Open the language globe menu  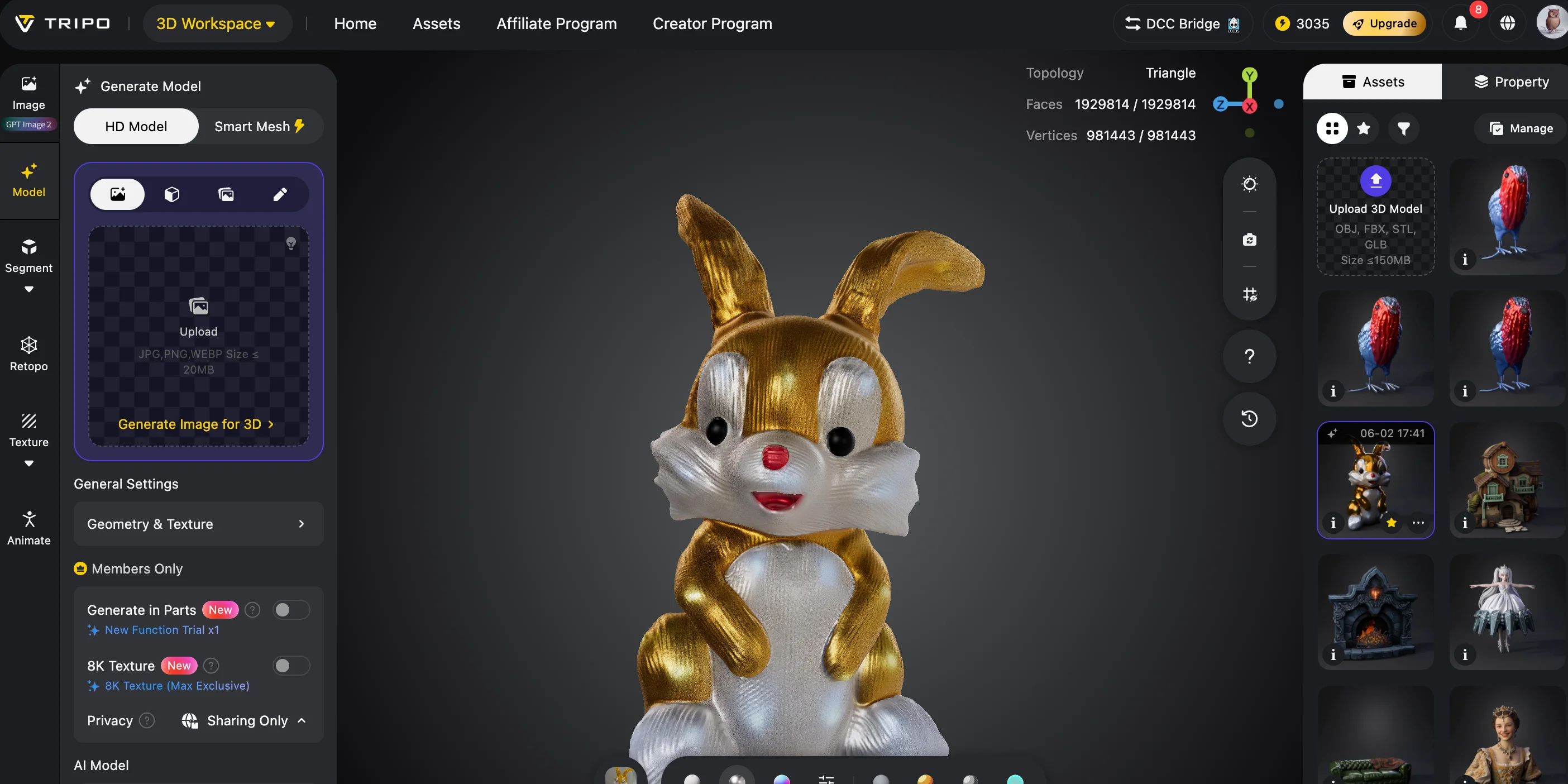tap(1507, 24)
